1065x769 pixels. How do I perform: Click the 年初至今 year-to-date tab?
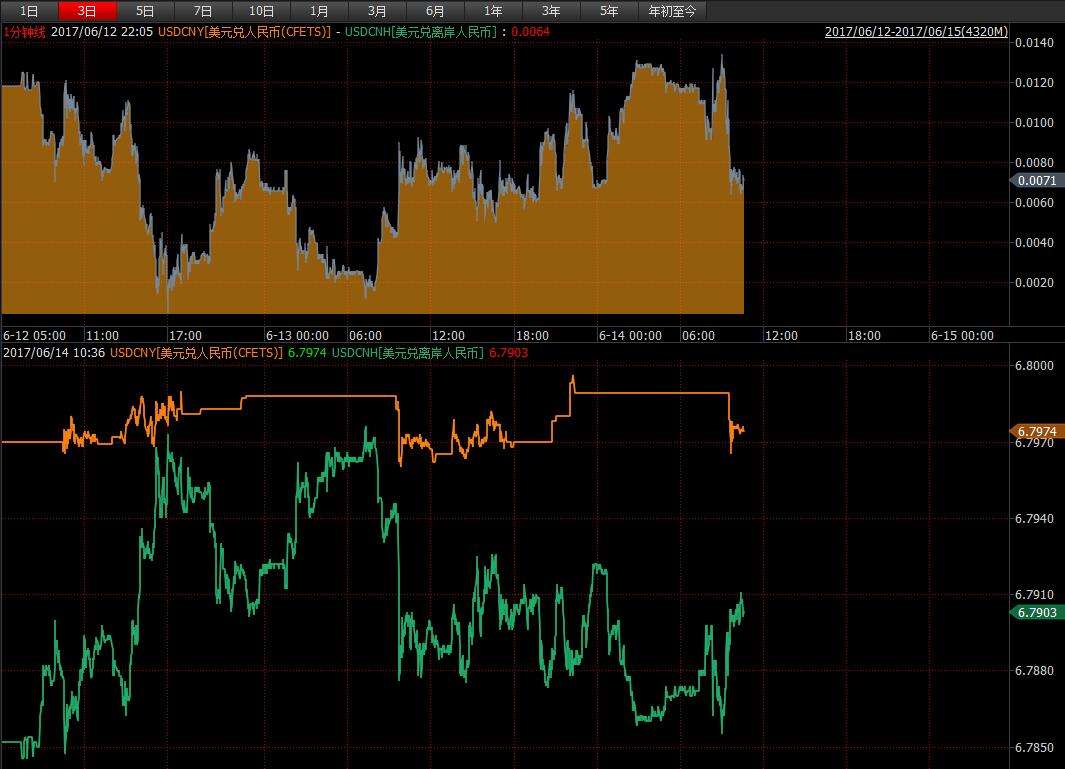pos(673,11)
